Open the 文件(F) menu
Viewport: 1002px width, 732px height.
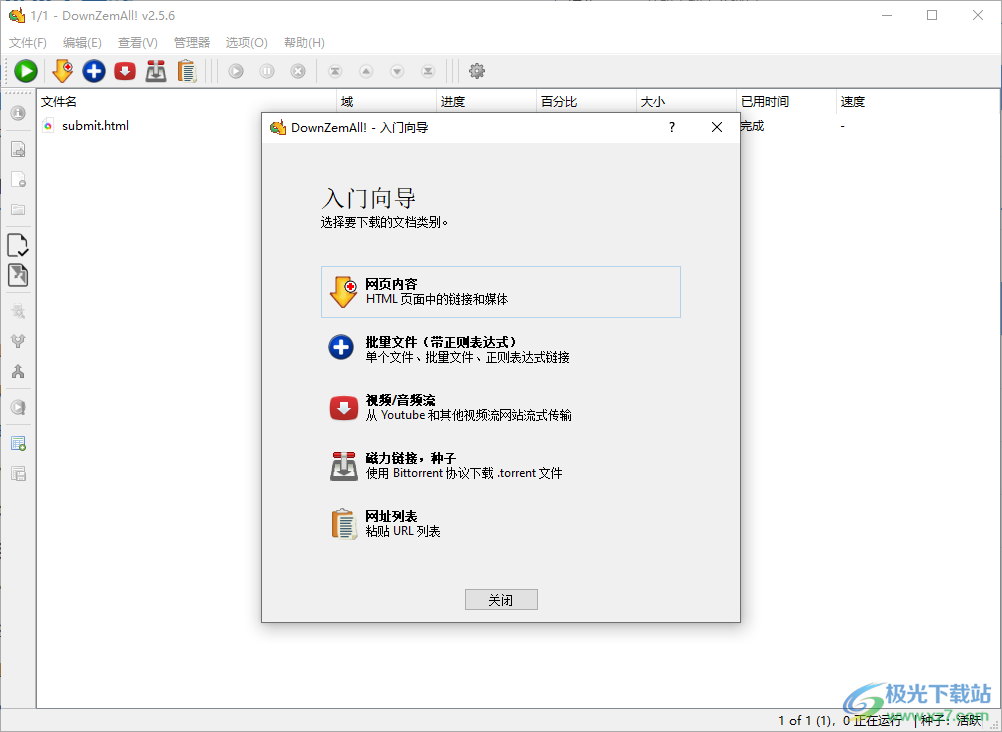coord(28,43)
